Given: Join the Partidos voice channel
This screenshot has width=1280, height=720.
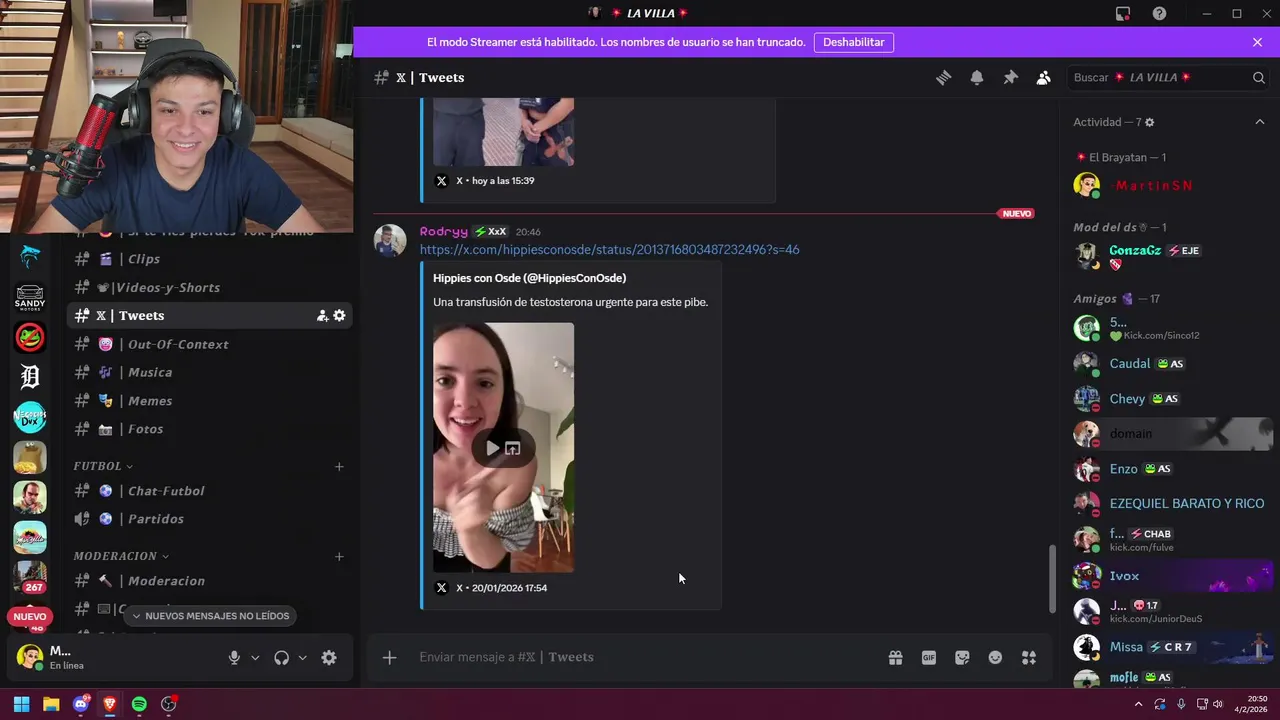Looking at the screenshot, I should (210, 519).
